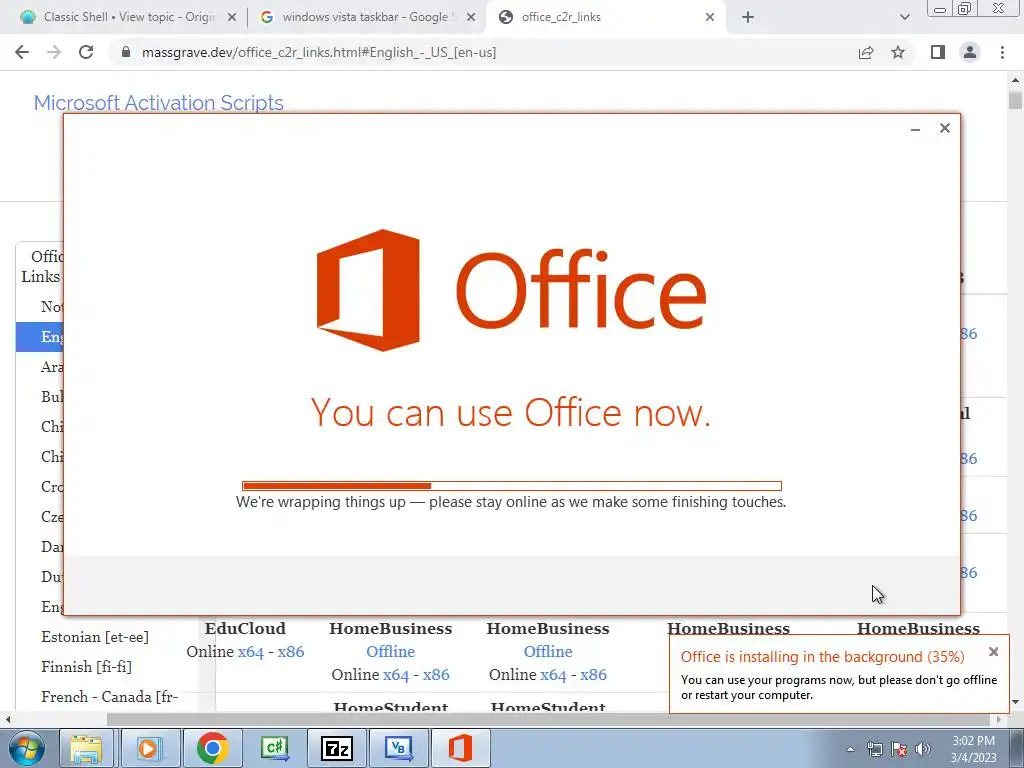Switch to Classic Shell View topic tab
Screen dimensions: 1024x768
tap(128, 17)
